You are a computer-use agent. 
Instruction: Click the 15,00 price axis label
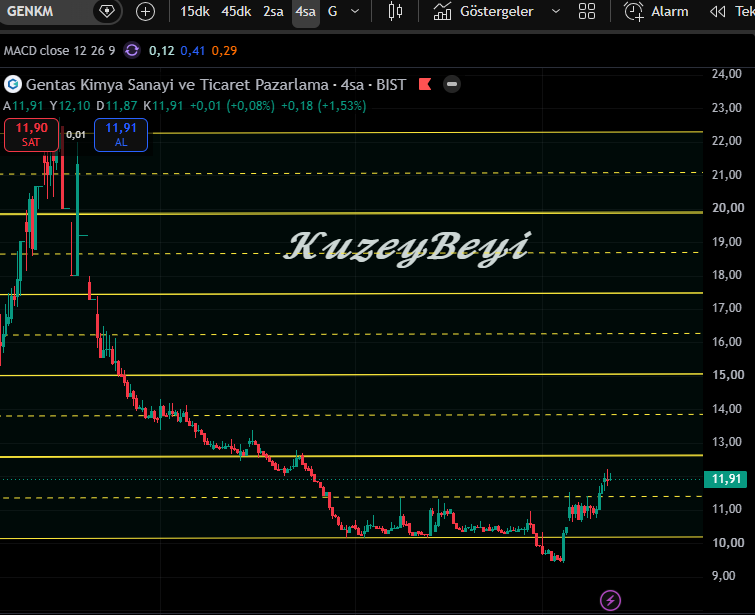728,375
